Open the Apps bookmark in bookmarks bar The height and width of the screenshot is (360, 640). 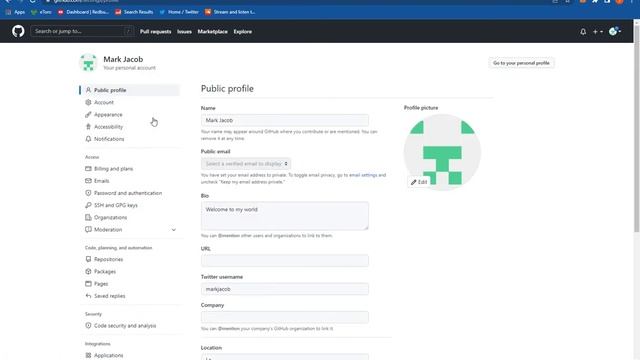point(16,12)
